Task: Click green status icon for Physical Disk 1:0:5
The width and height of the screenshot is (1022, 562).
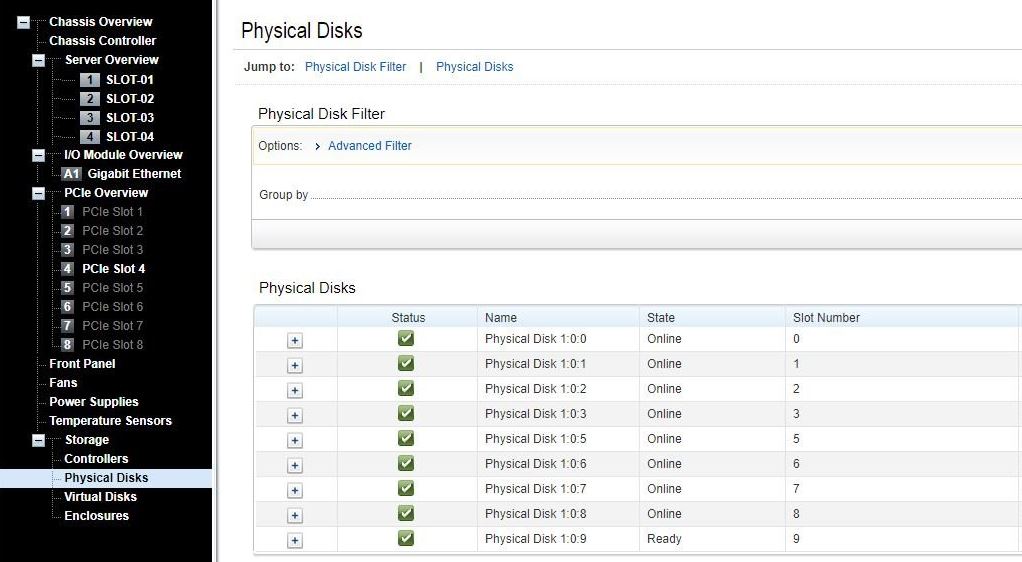Action: pyautogui.click(x=406, y=439)
